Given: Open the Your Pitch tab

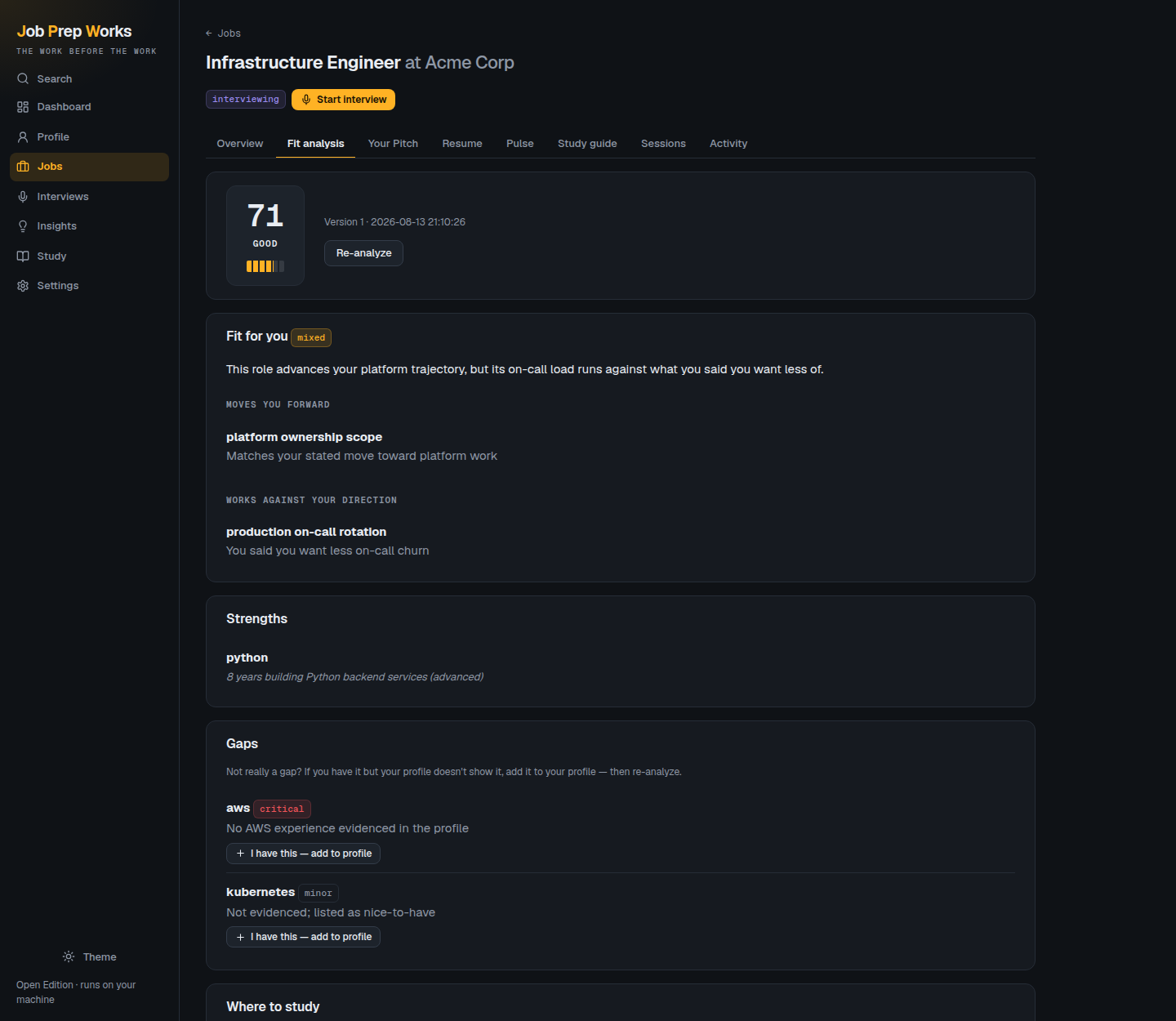Looking at the screenshot, I should tap(393, 144).
